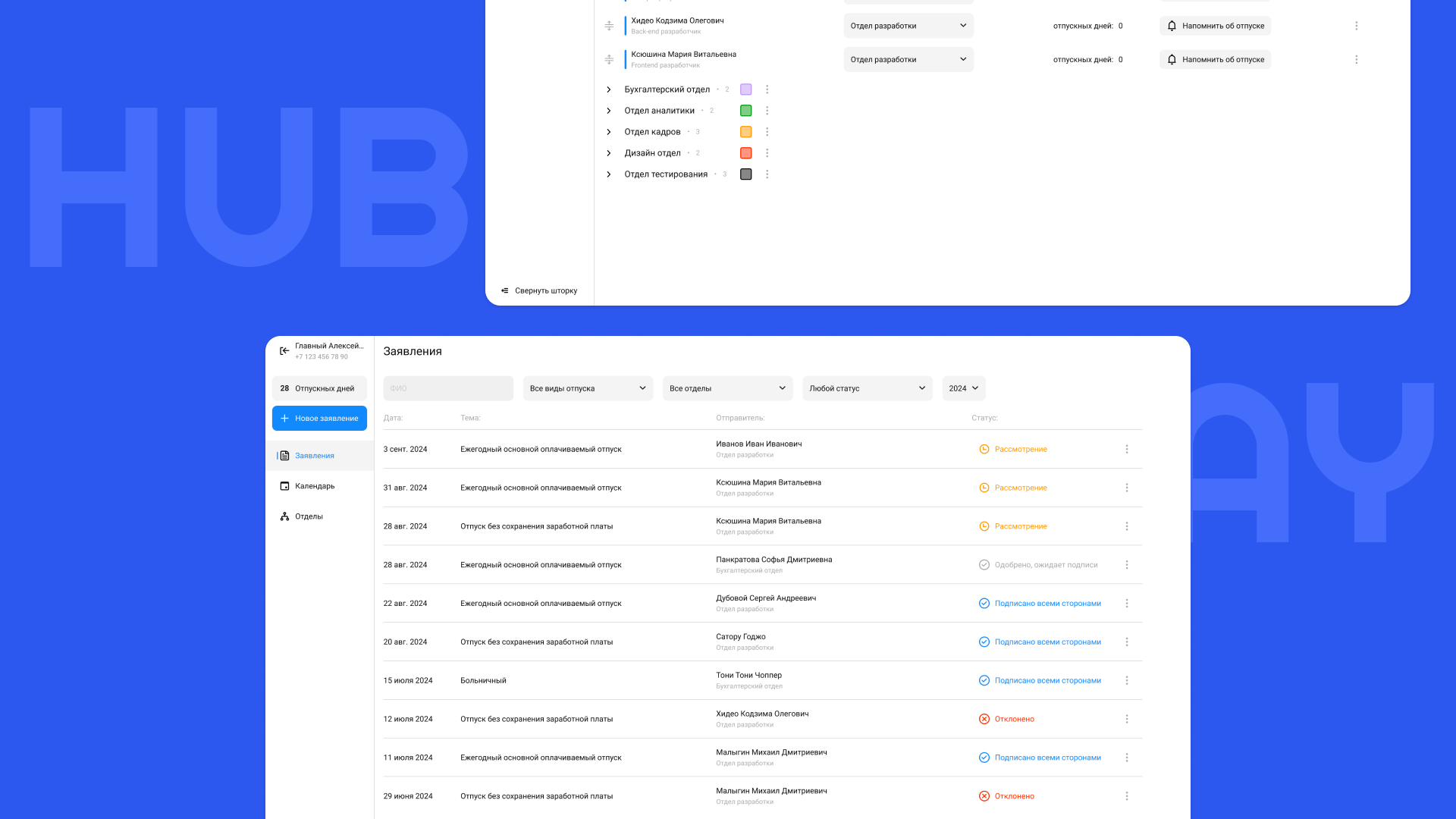Click the 28 Отпускных дней button
This screenshot has width=1456, height=819.
pos(319,388)
